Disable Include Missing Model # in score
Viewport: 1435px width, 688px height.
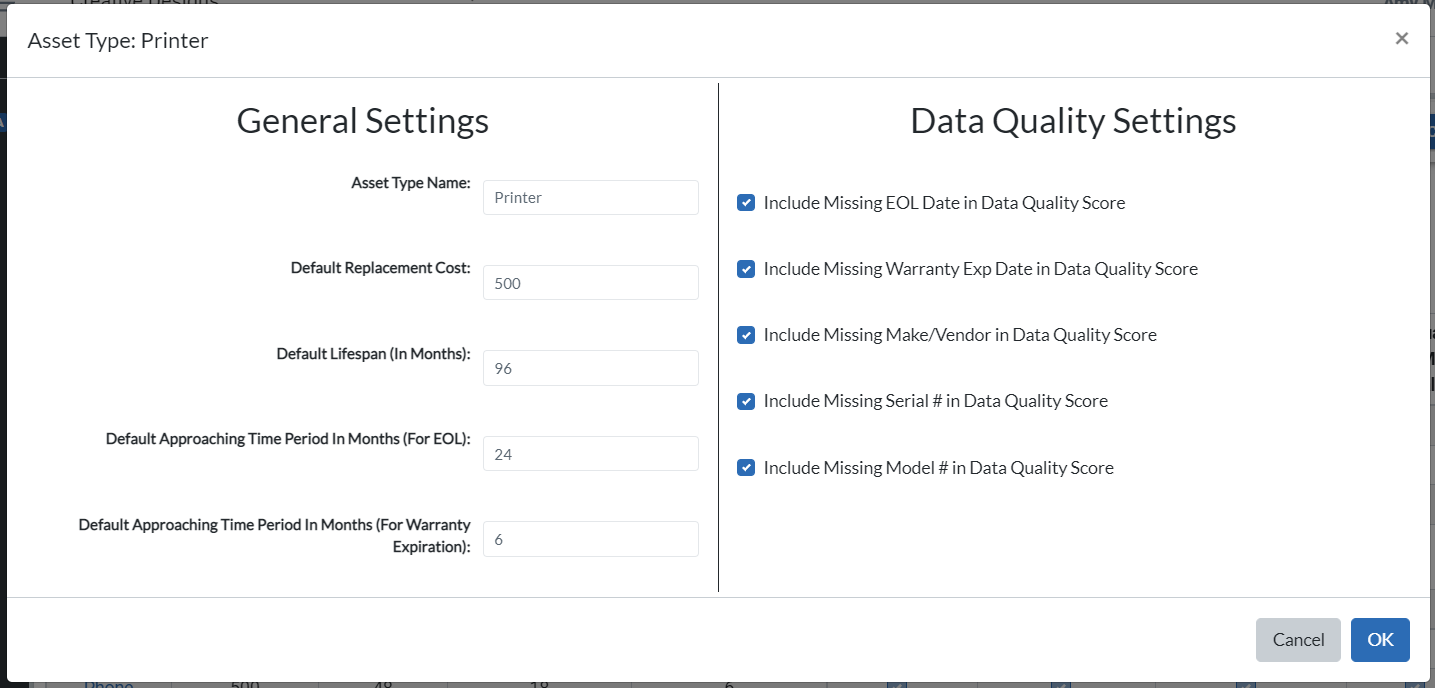coord(745,467)
